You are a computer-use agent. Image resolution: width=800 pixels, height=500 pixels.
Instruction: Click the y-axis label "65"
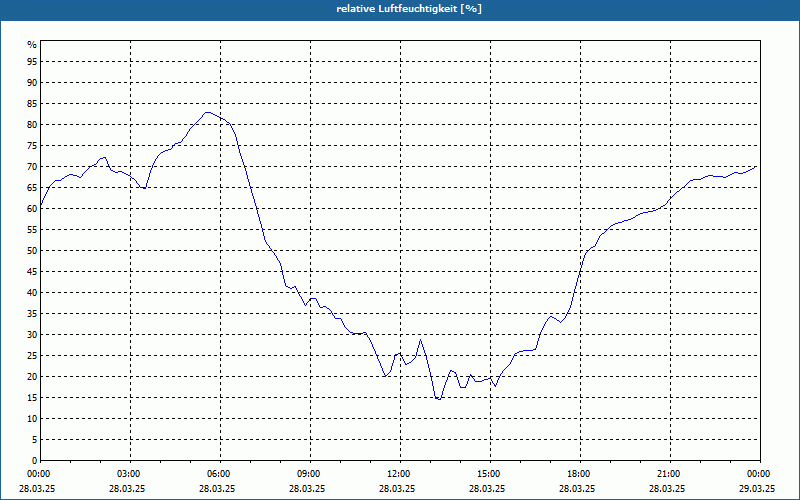32,188
